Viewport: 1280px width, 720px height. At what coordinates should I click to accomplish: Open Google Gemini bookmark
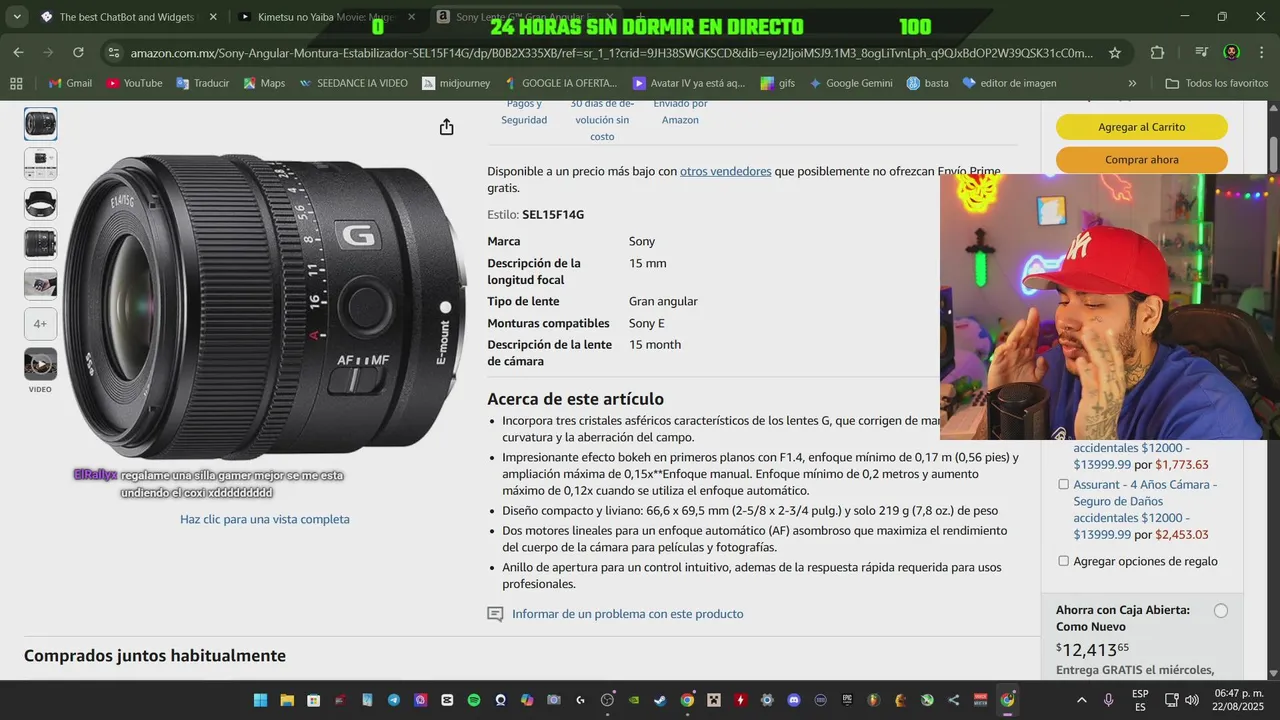click(850, 83)
